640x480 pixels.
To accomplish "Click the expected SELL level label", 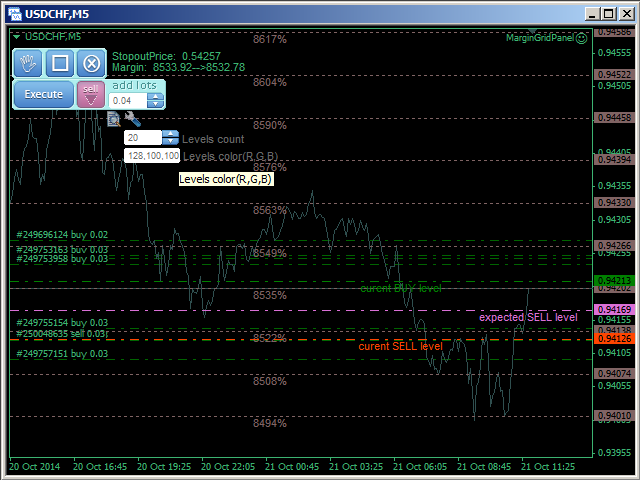I will click(528, 317).
